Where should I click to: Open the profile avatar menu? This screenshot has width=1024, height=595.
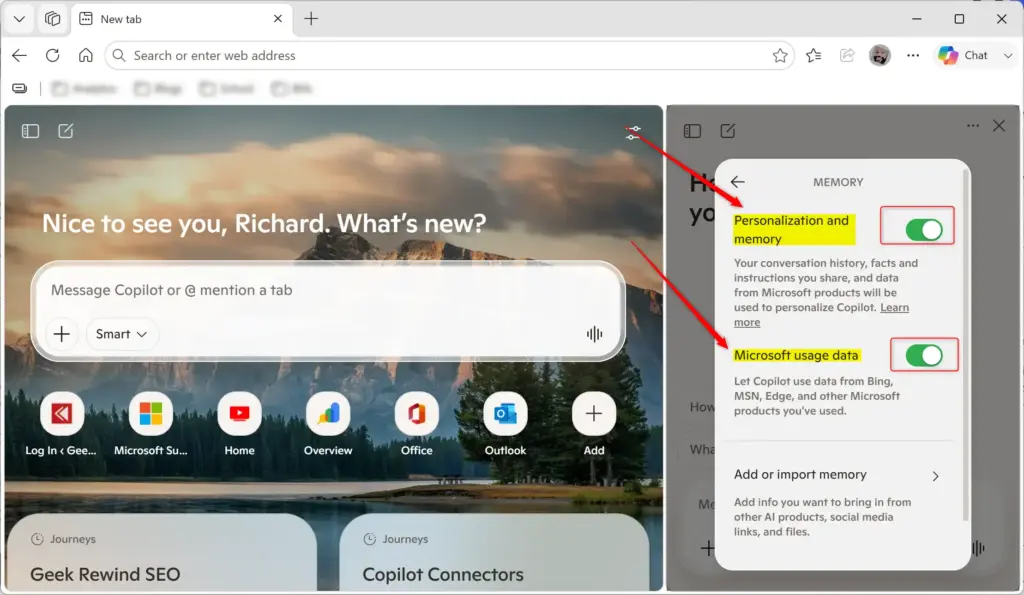pyautogui.click(x=880, y=56)
